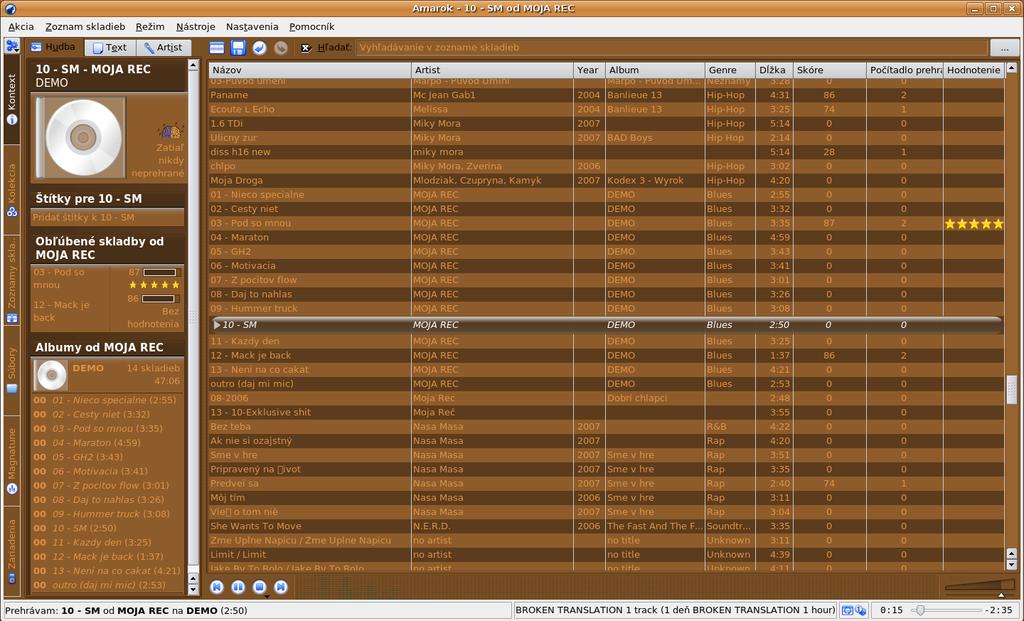Viewport: 1024px width, 621px height.
Task: Click context panel scrollbar up arrow
Action: tap(193, 65)
